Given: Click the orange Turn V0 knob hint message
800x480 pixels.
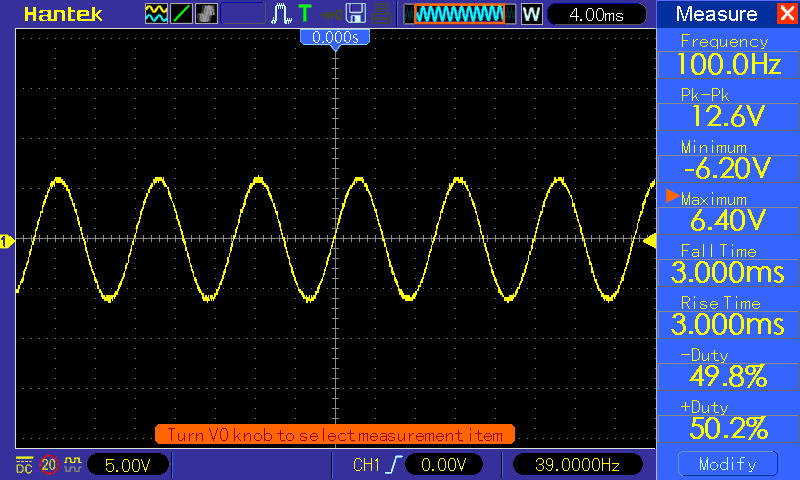Looking at the screenshot, I should coord(335,435).
